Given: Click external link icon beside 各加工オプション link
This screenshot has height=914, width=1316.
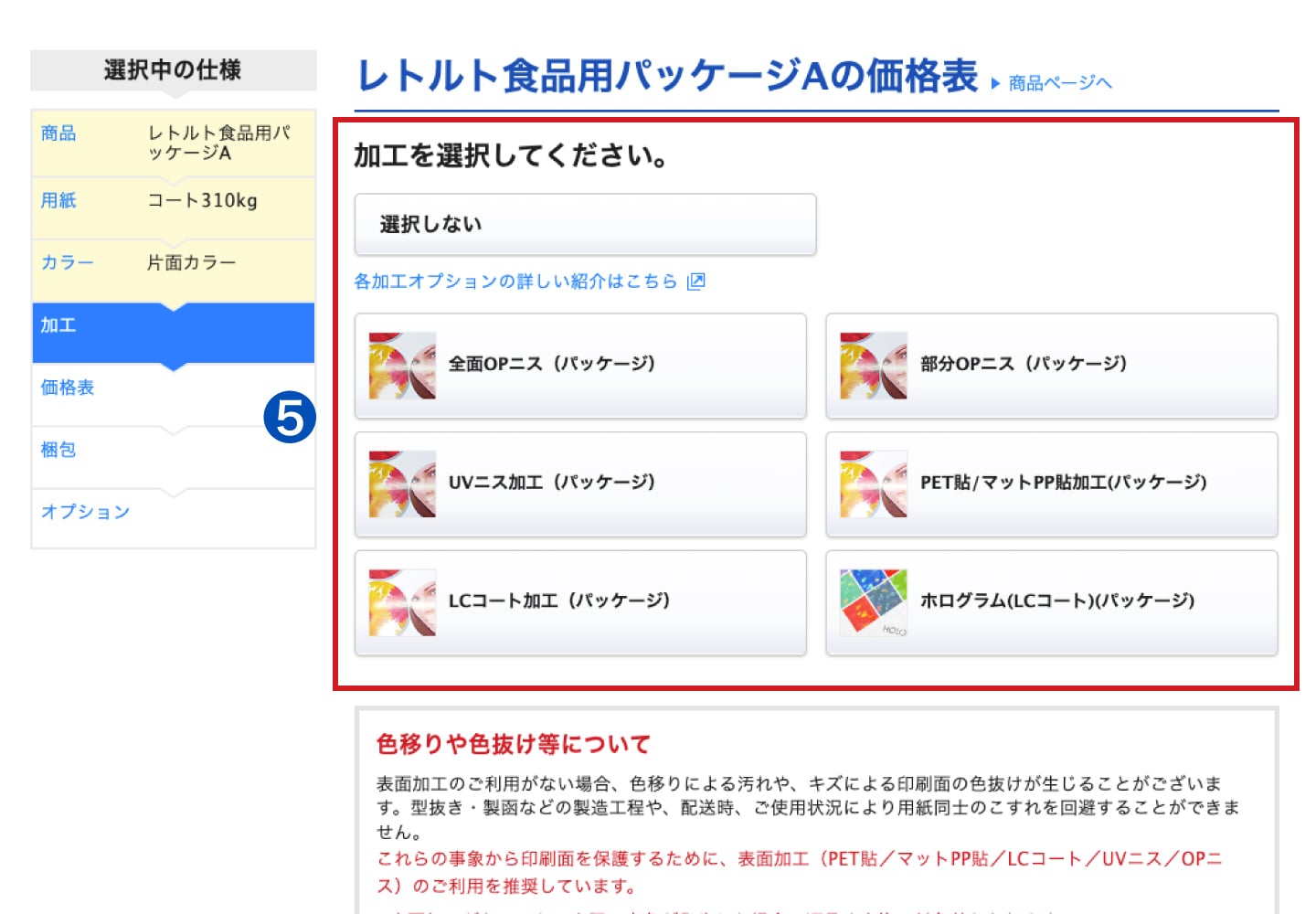Looking at the screenshot, I should tap(696, 282).
